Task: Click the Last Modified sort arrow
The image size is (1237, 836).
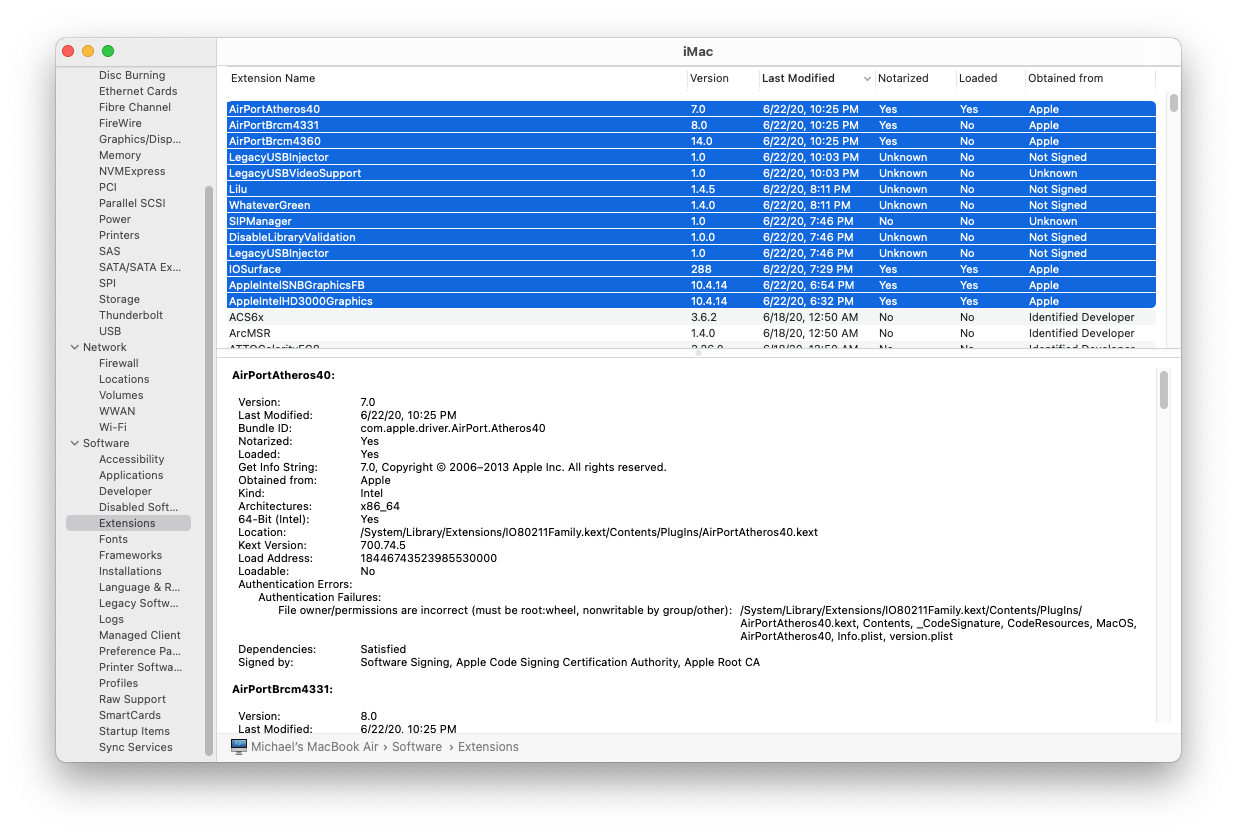Action: [x=867, y=78]
